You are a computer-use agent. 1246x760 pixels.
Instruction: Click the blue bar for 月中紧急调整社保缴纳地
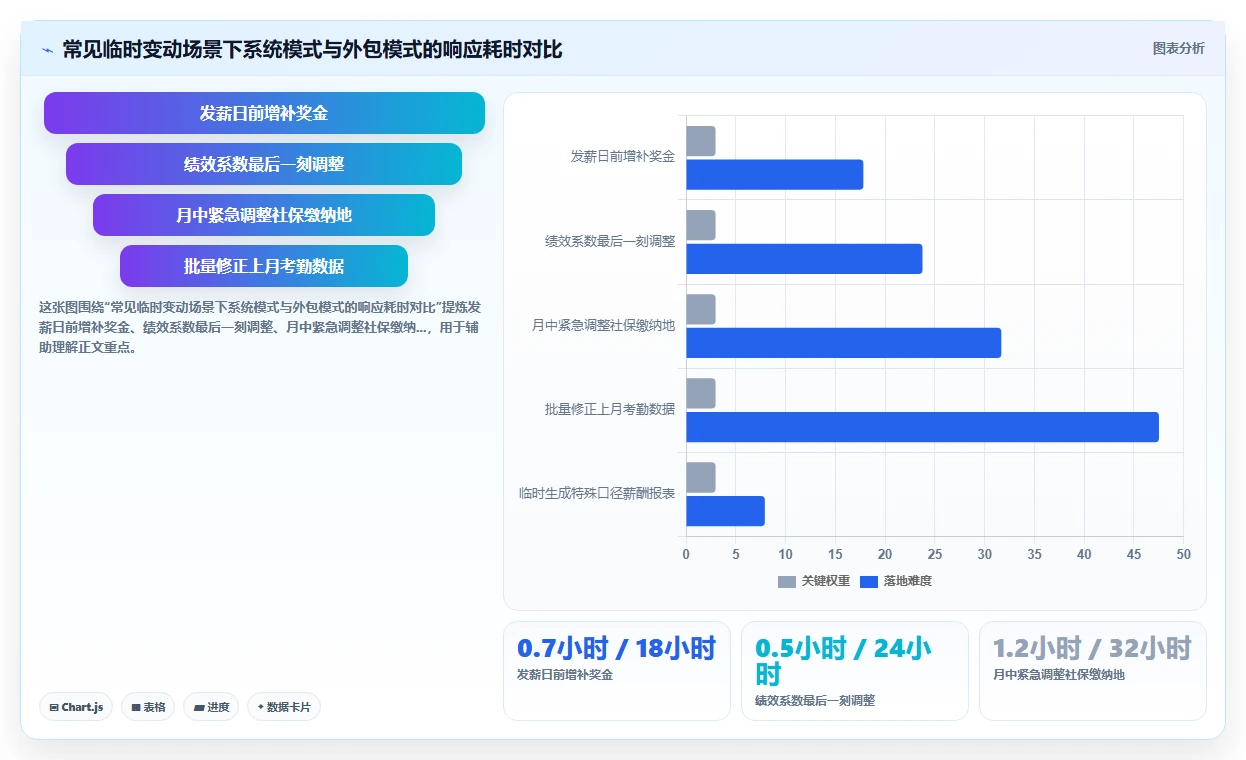pyautogui.click(x=844, y=343)
